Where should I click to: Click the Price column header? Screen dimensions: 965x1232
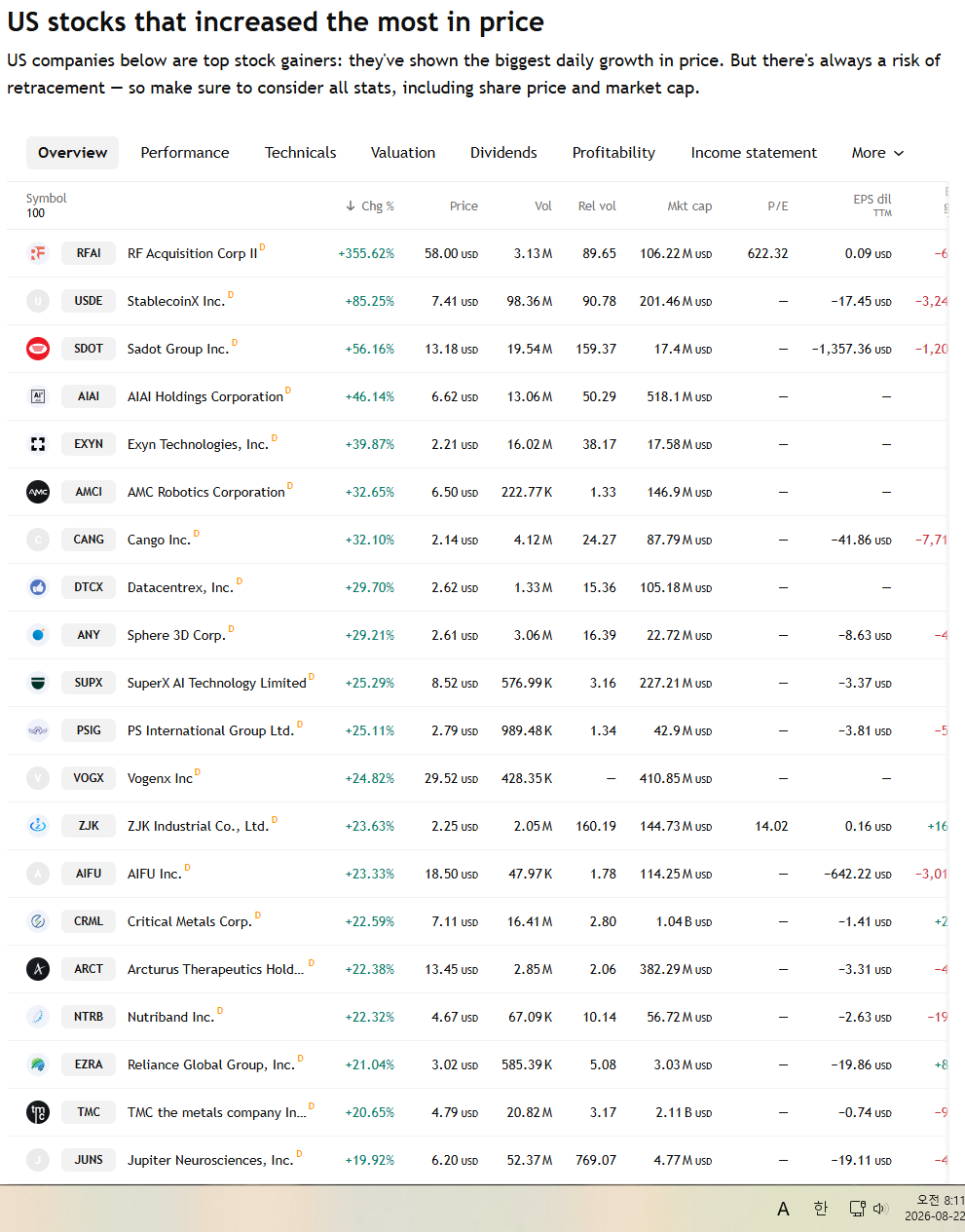tap(464, 206)
